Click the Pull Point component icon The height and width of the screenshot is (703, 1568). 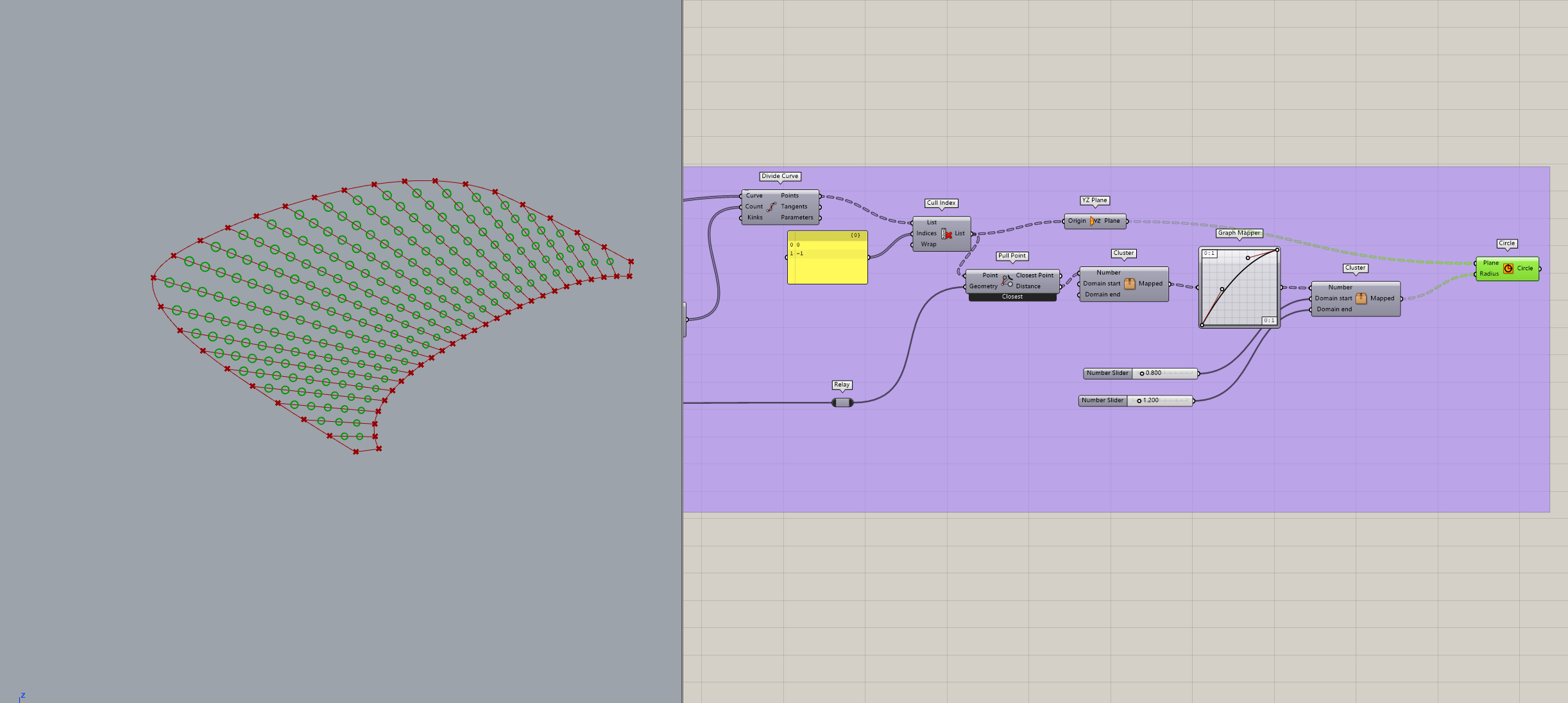pyautogui.click(x=1007, y=281)
